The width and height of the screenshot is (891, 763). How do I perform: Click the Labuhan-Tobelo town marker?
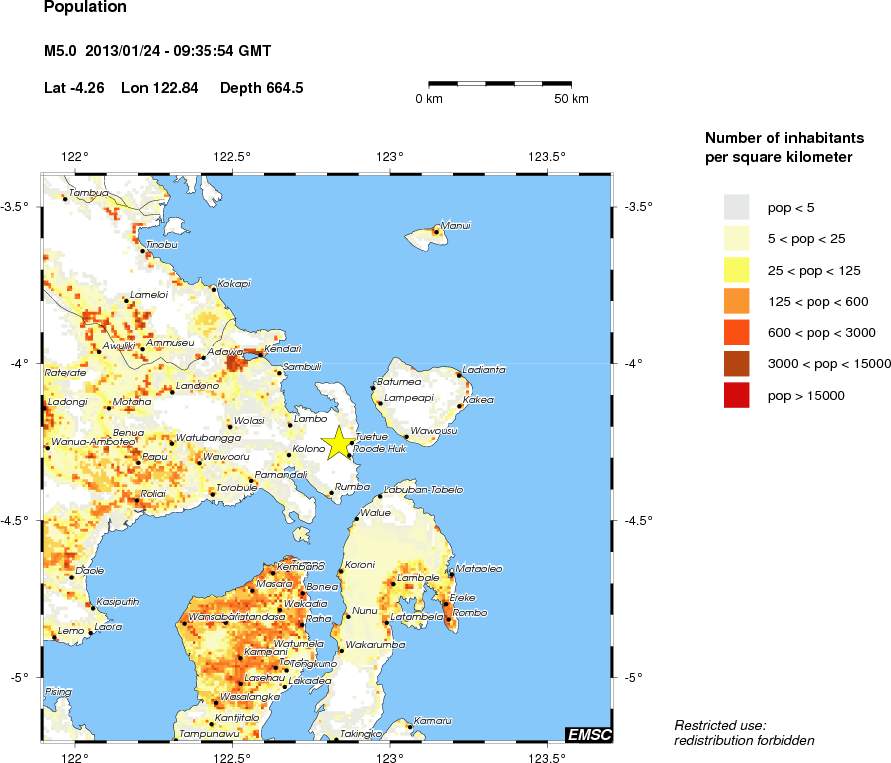[x=381, y=495]
